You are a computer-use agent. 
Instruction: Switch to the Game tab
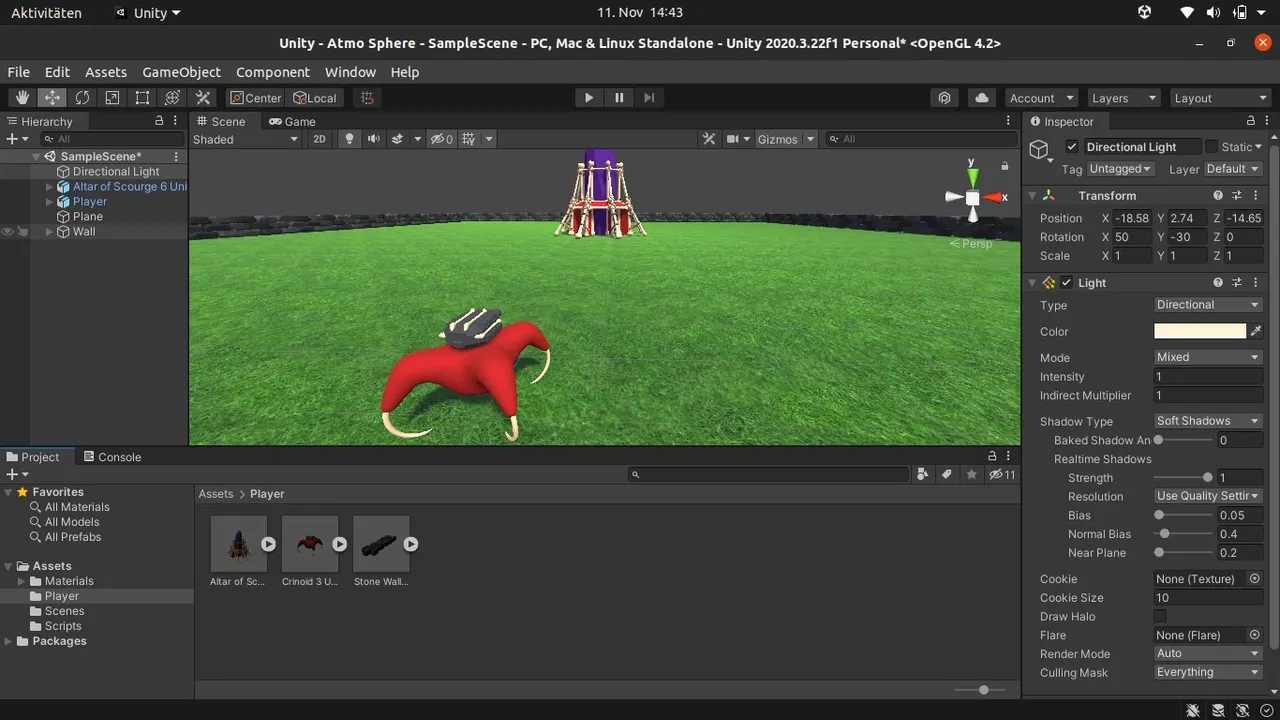pos(292,121)
